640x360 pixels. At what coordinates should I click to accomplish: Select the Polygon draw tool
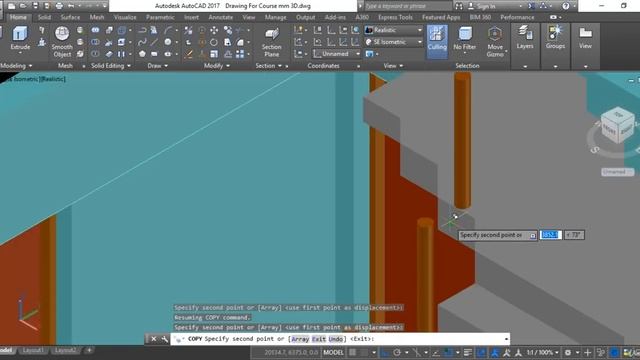(x=142, y=54)
